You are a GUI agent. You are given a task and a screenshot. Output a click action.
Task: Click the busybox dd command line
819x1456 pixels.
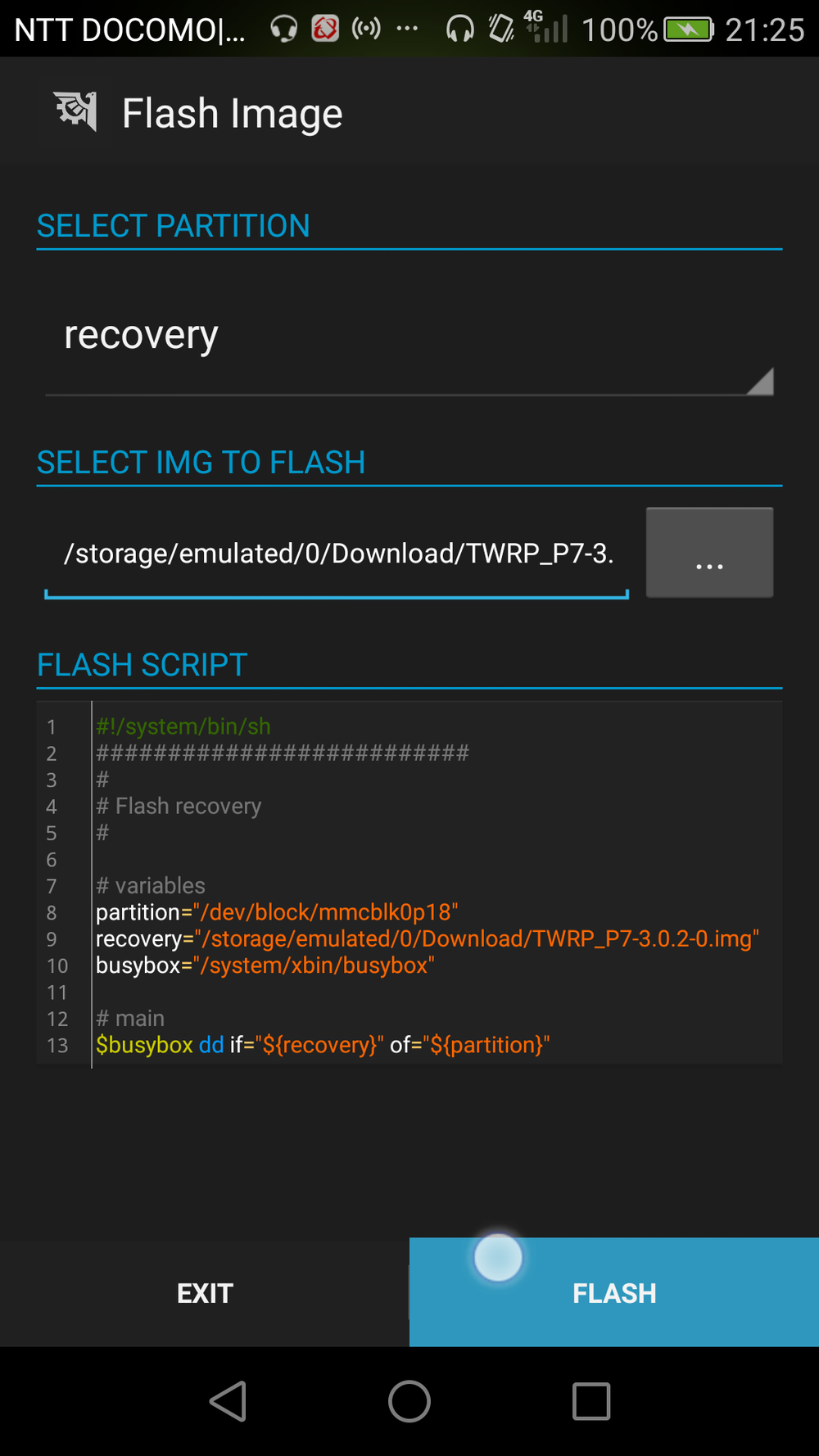(323, 1045)
